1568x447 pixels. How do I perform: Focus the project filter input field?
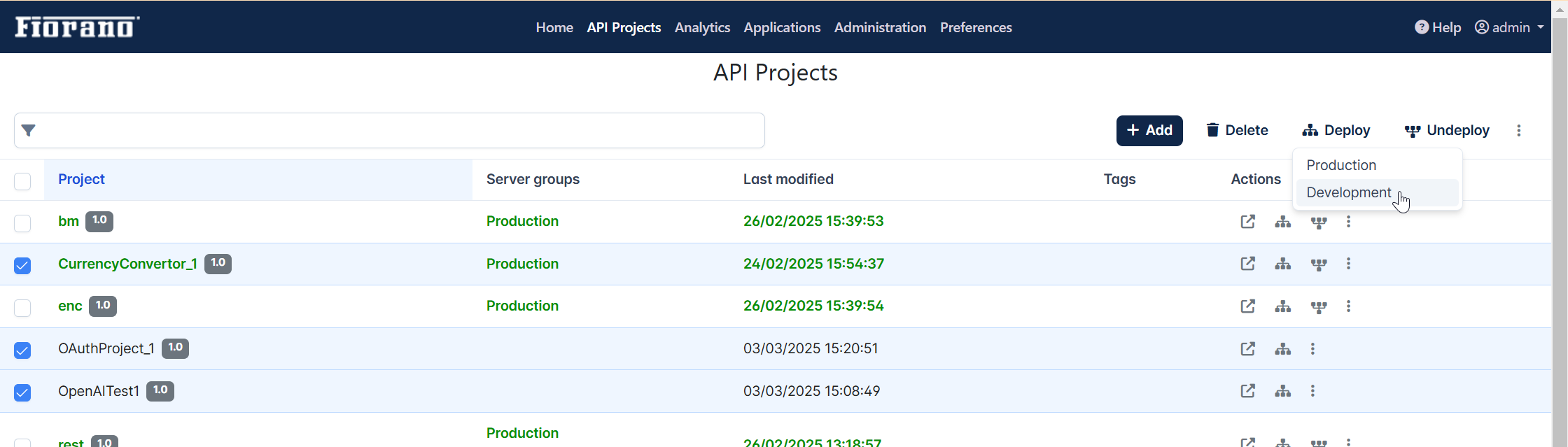click(x=389, y=130)
